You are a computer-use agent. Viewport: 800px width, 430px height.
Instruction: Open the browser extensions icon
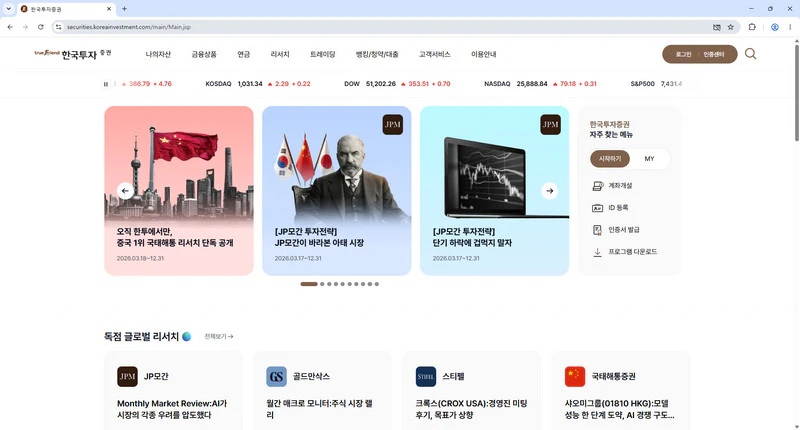click(752, 27)
